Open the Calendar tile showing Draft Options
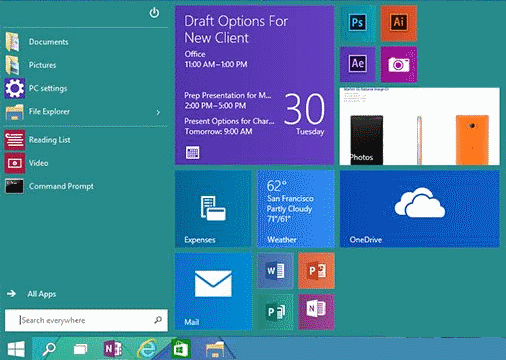The image size is (506, 360). [x=255, y=85]
